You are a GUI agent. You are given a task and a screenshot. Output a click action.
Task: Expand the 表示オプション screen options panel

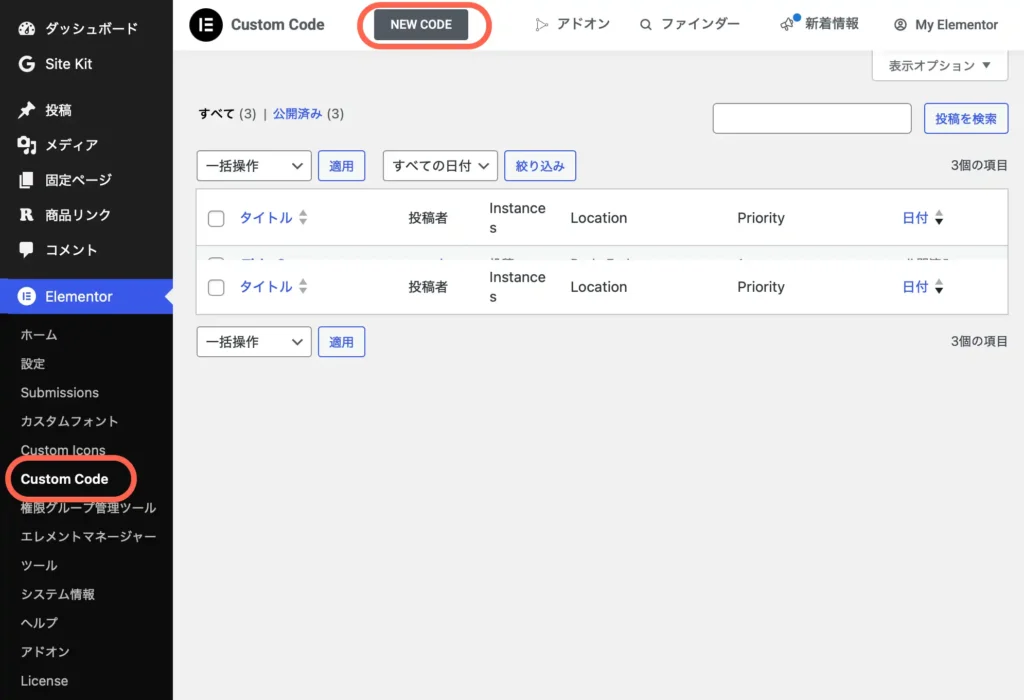coord(940,65)
